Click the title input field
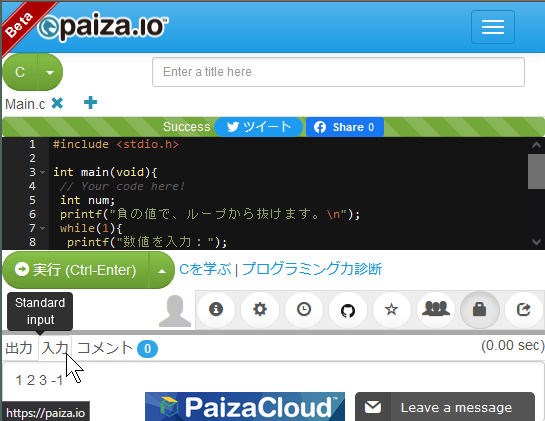This screenshot has height=421, width=545. click(338, 72)
